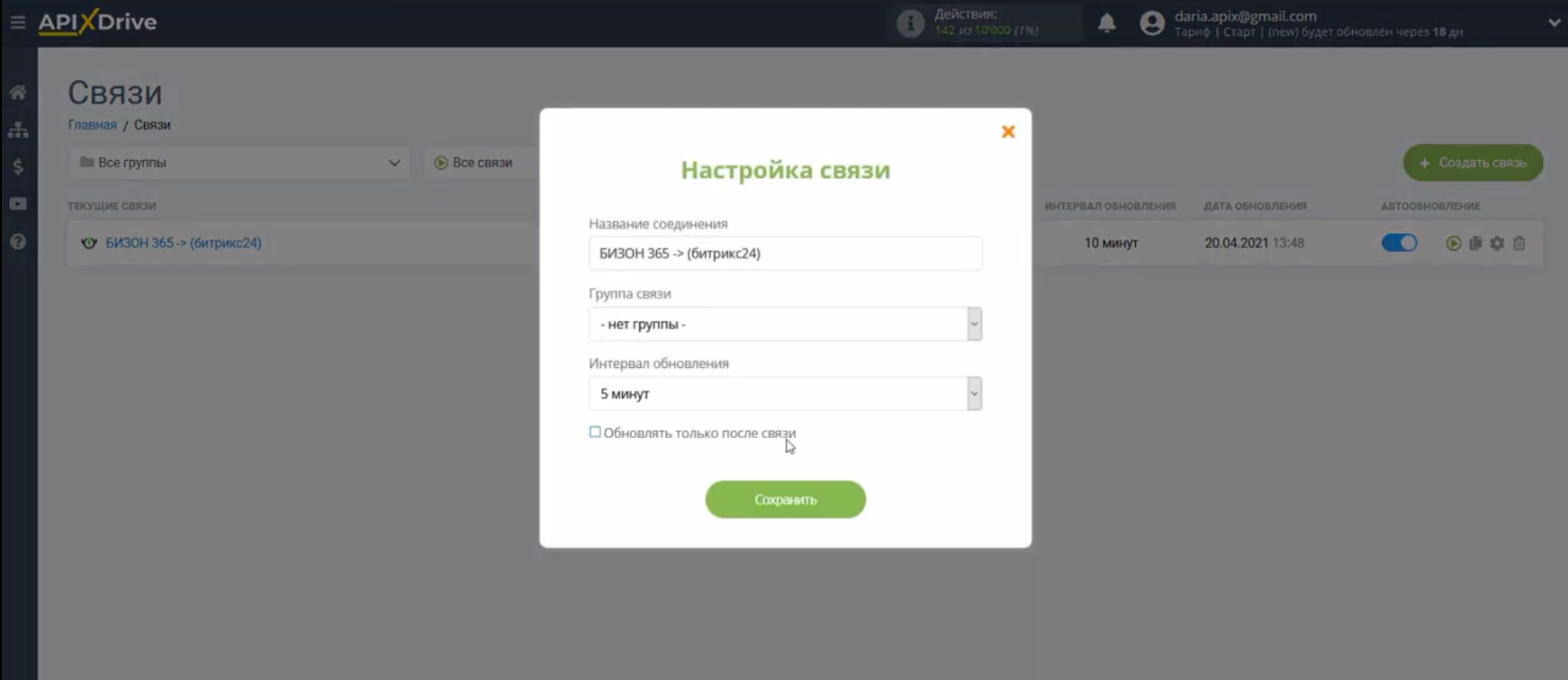Image resolution: width=1568 pixels, height=680 pixels.
Task: Toggle auto-update switch for БИЗОН 365 connection
Action: [x=1399, y=243]
